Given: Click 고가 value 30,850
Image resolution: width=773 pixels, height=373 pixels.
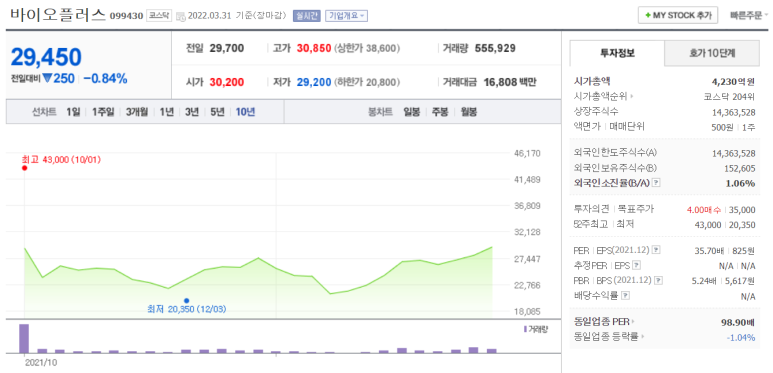Looking at the screenshot, I should 314,48.
